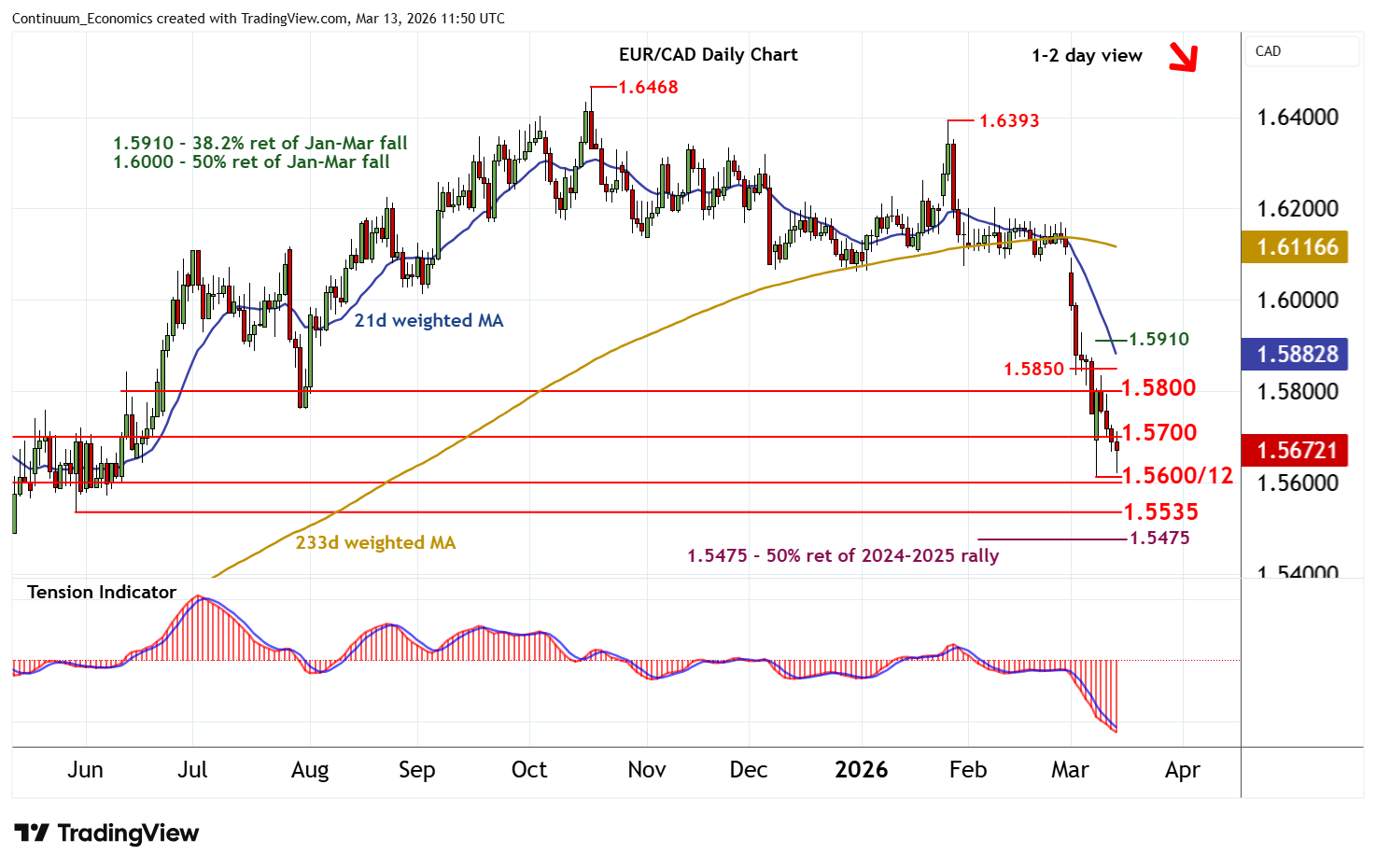The image size is (1376, 868).
Task: Click the Oct label on time axis
Action: tap(529, 770)
